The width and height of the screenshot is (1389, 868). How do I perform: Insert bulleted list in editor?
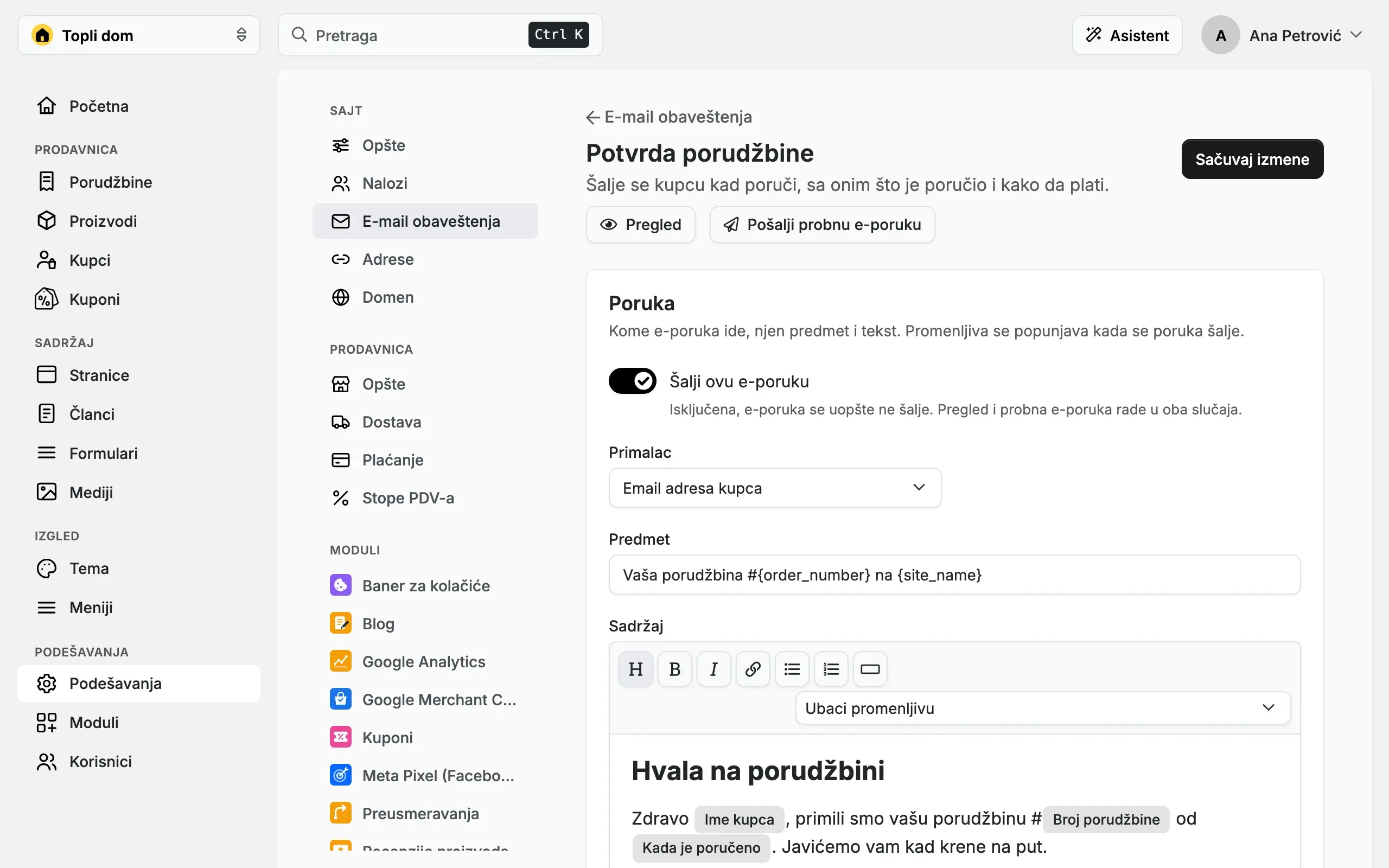click(792, 669)
